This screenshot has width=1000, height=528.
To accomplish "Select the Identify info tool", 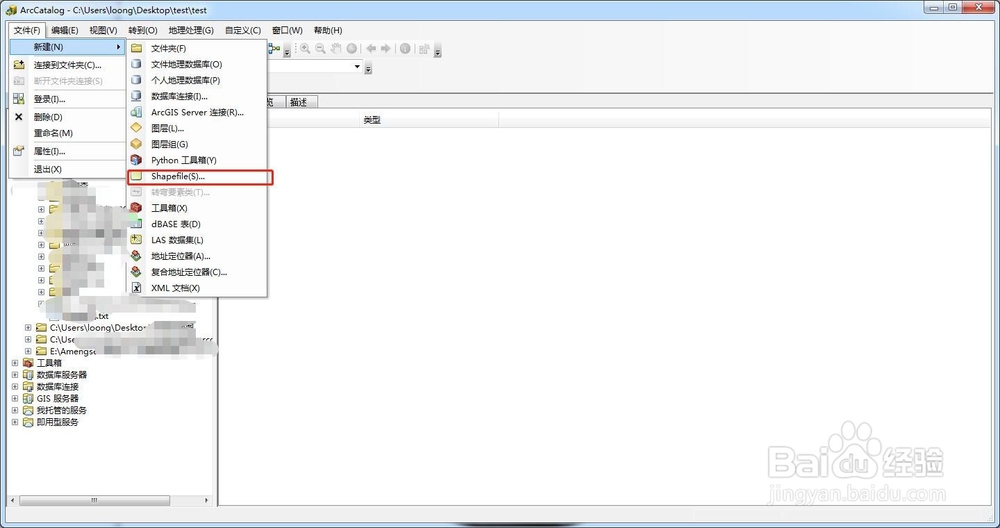I will [405, 48].
